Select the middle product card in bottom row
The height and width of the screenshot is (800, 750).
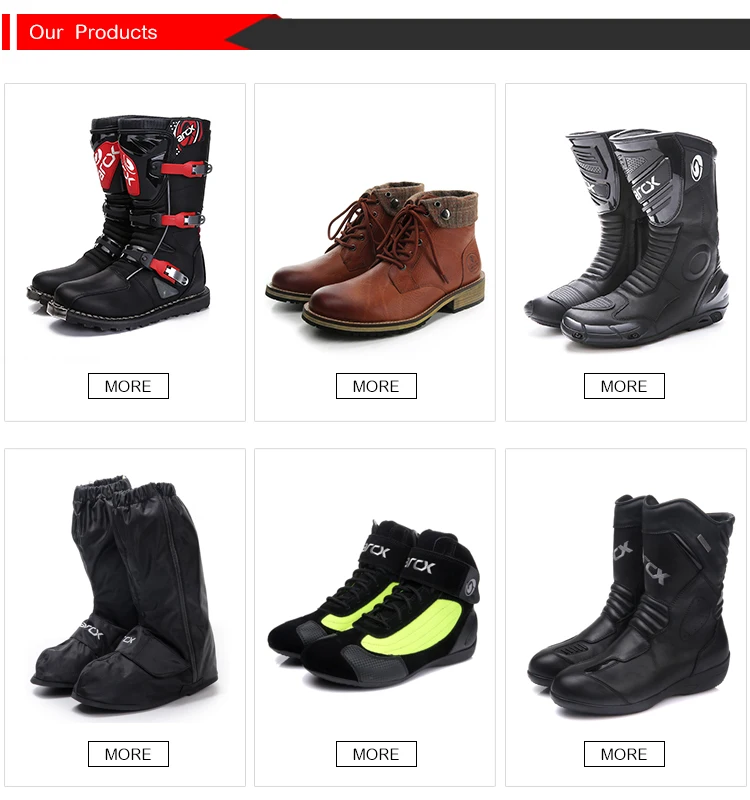pyautogui.click(x=375, y=617)
